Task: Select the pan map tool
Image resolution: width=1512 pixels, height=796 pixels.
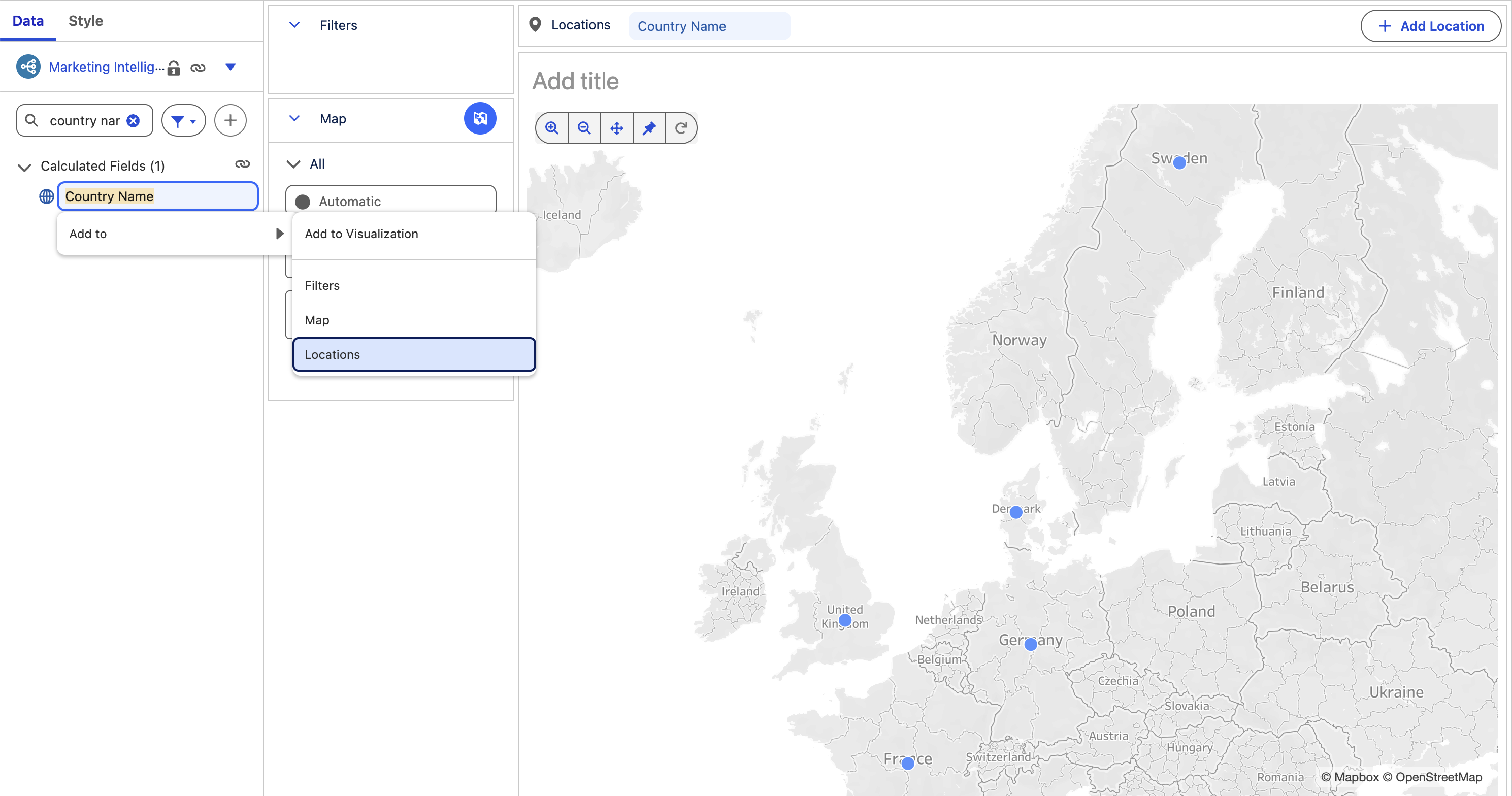Action: [x=616, y=128]
